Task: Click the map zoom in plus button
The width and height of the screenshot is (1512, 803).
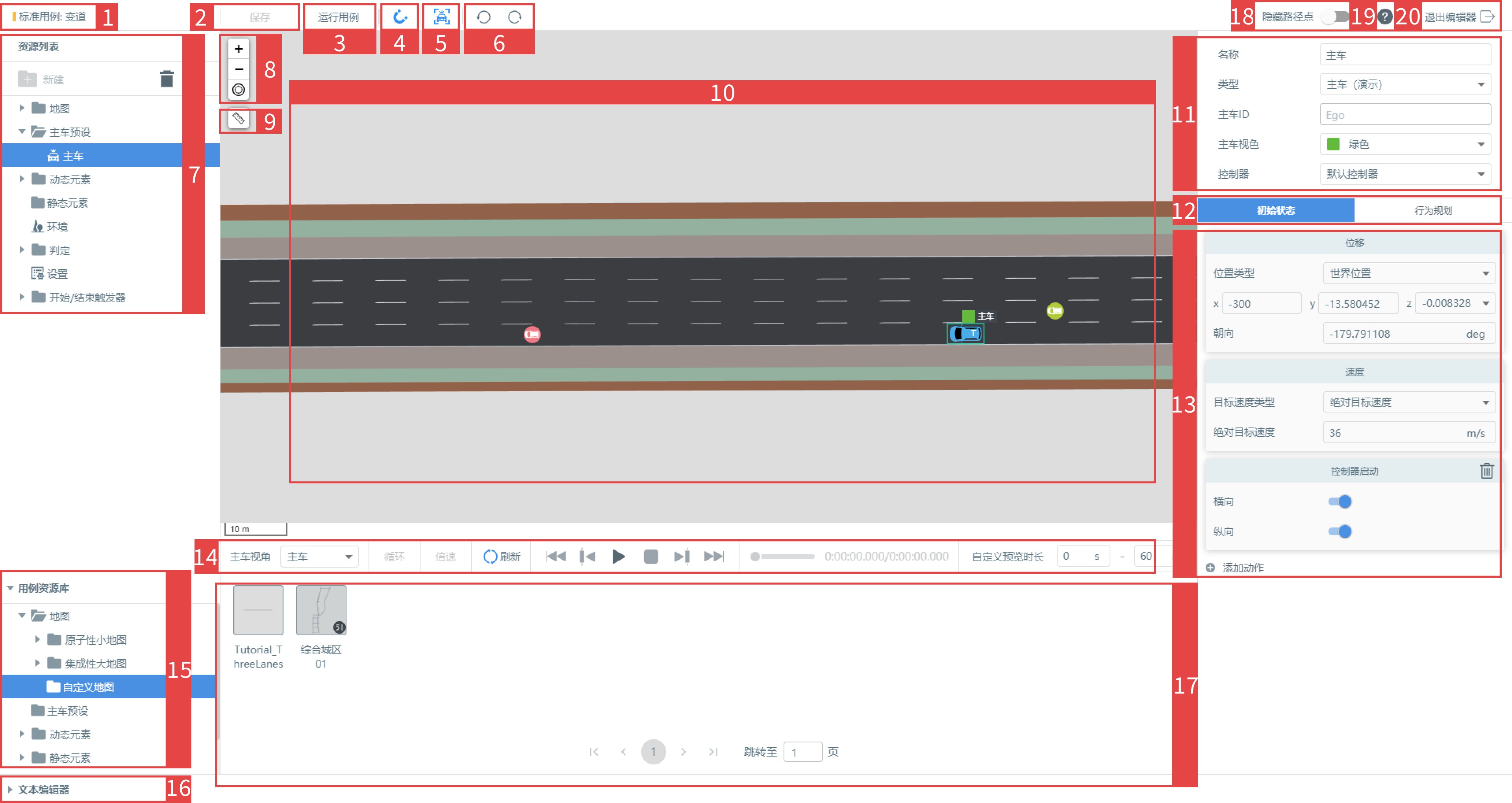Action: [x=238, y=49]
